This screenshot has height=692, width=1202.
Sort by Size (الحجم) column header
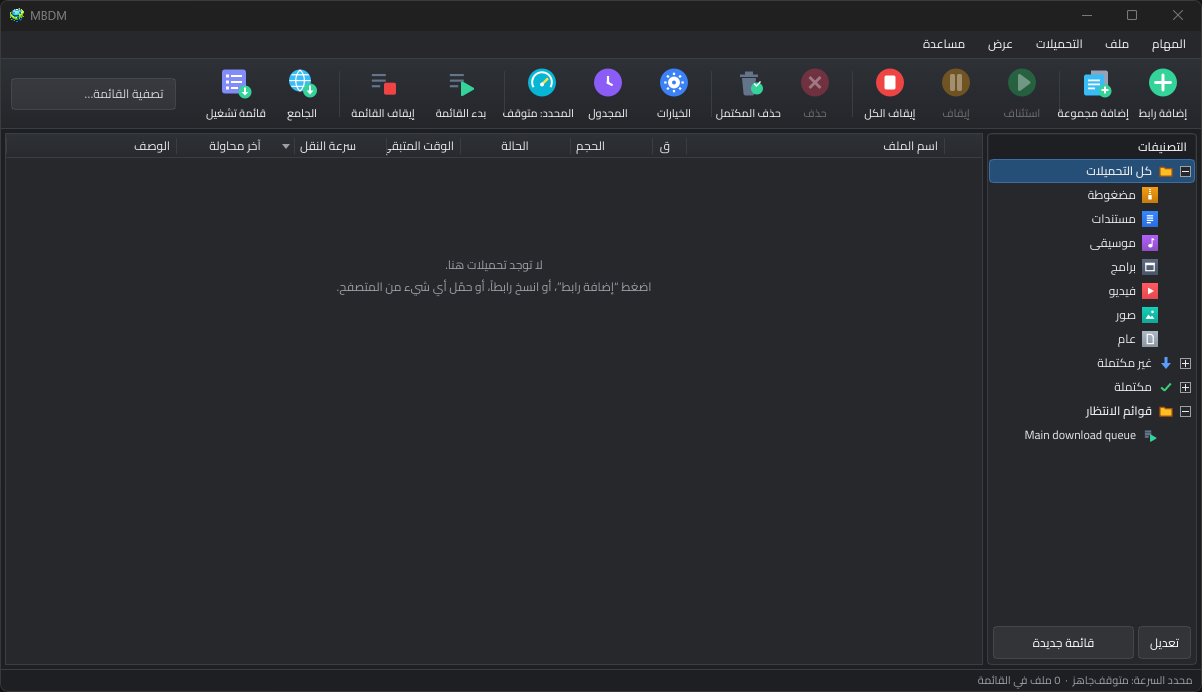612,146
